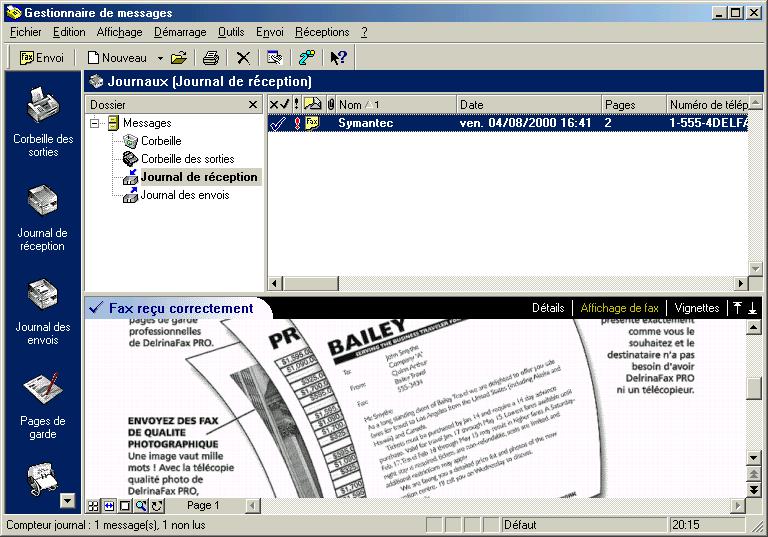
Task: Open the ? help menu
Action: coord(364,32)
